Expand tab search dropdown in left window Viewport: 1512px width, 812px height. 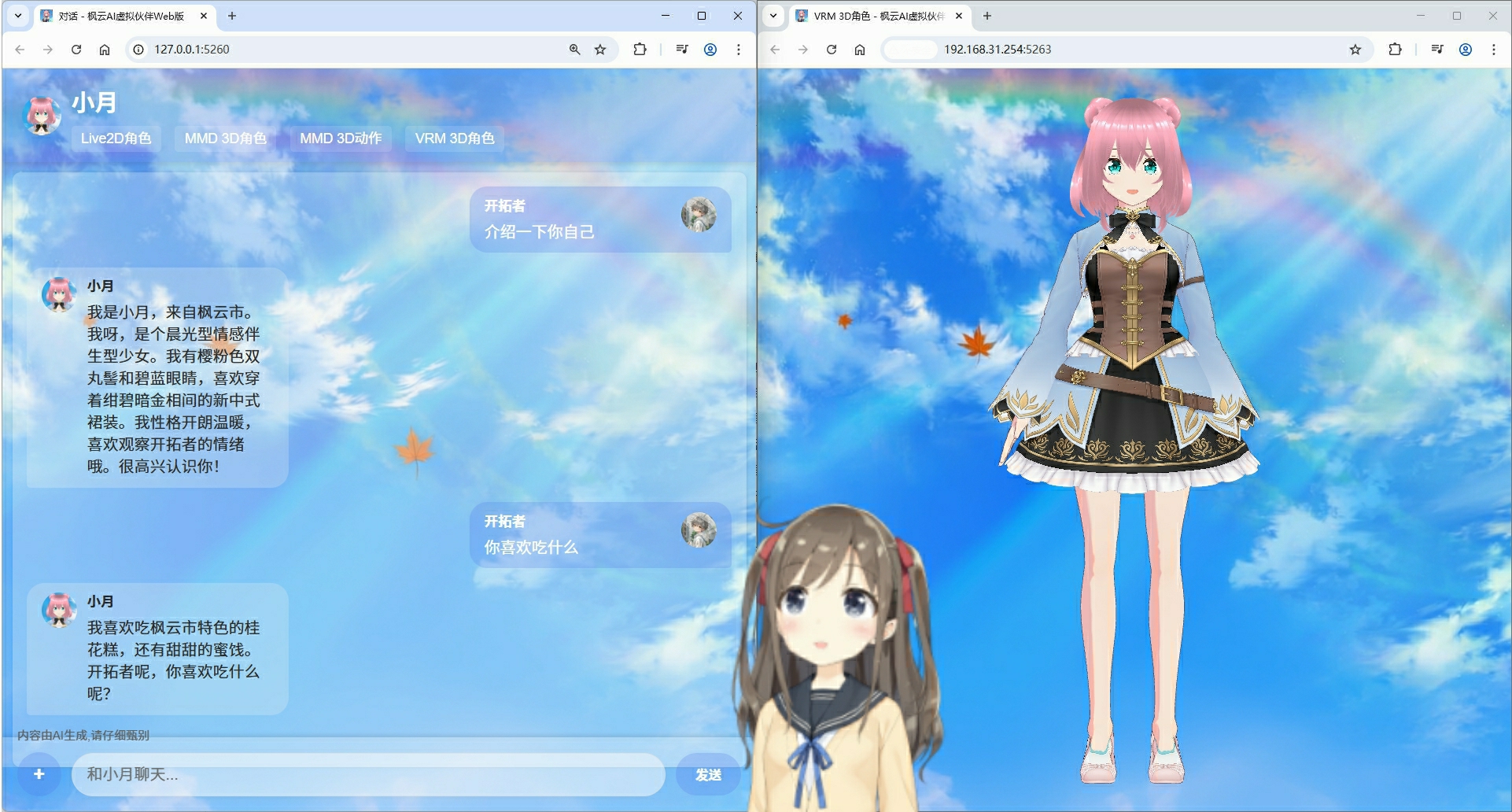tap(18, 16)
